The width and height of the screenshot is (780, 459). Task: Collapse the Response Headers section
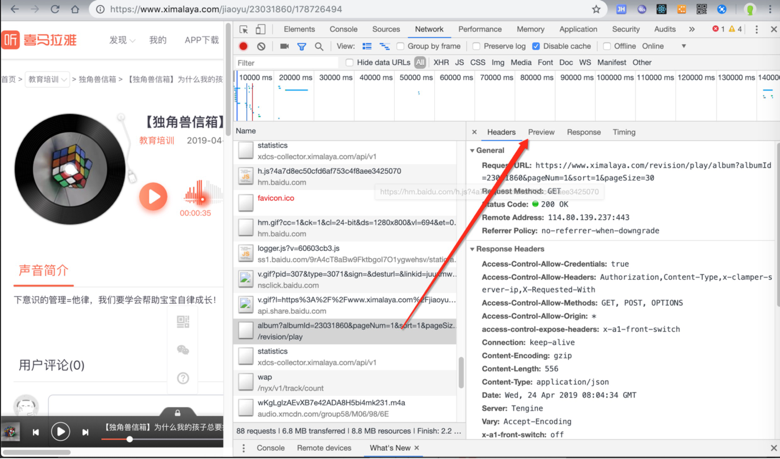tap(472, 249)
